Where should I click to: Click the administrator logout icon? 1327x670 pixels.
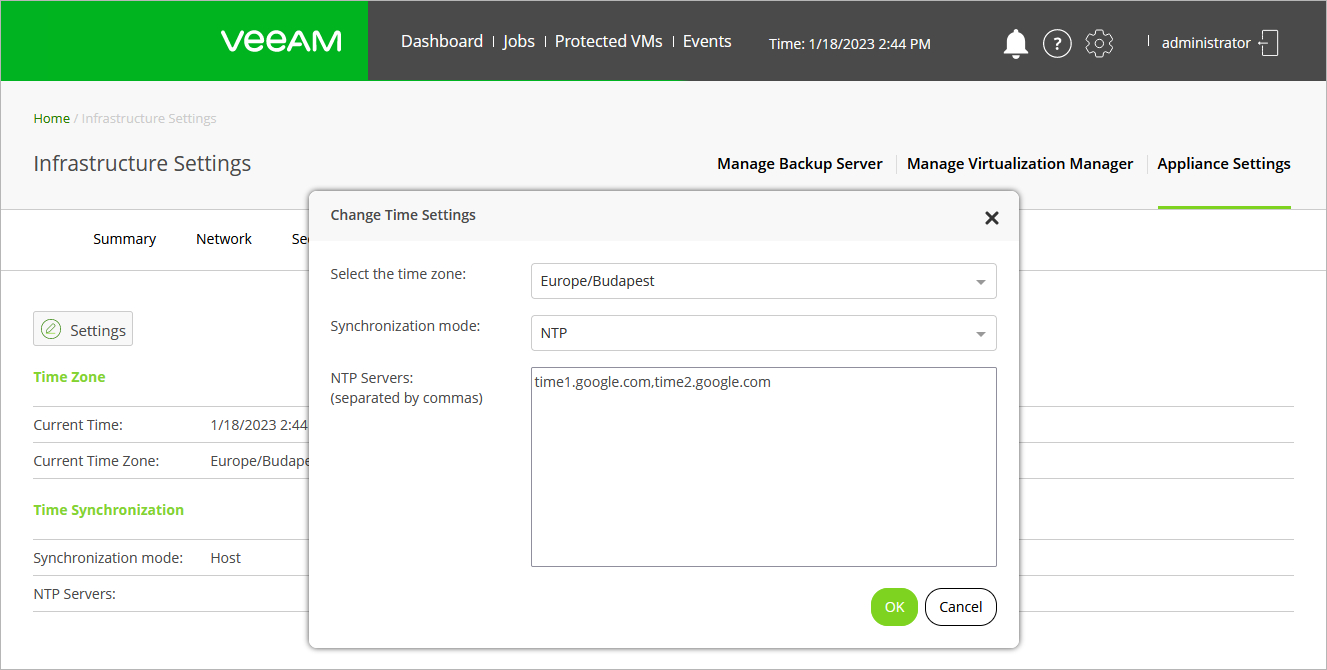click(x=1269, y=43)
